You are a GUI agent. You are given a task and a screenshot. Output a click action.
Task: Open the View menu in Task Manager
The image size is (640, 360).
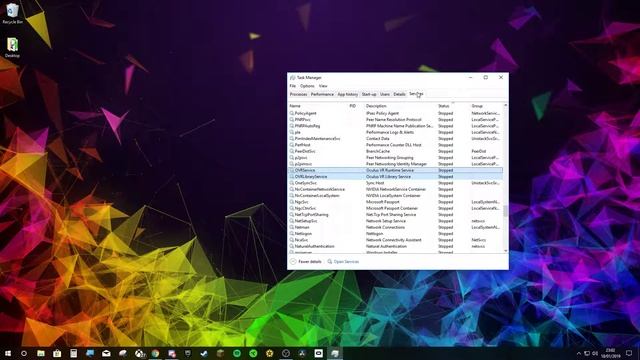click(323, 86)
